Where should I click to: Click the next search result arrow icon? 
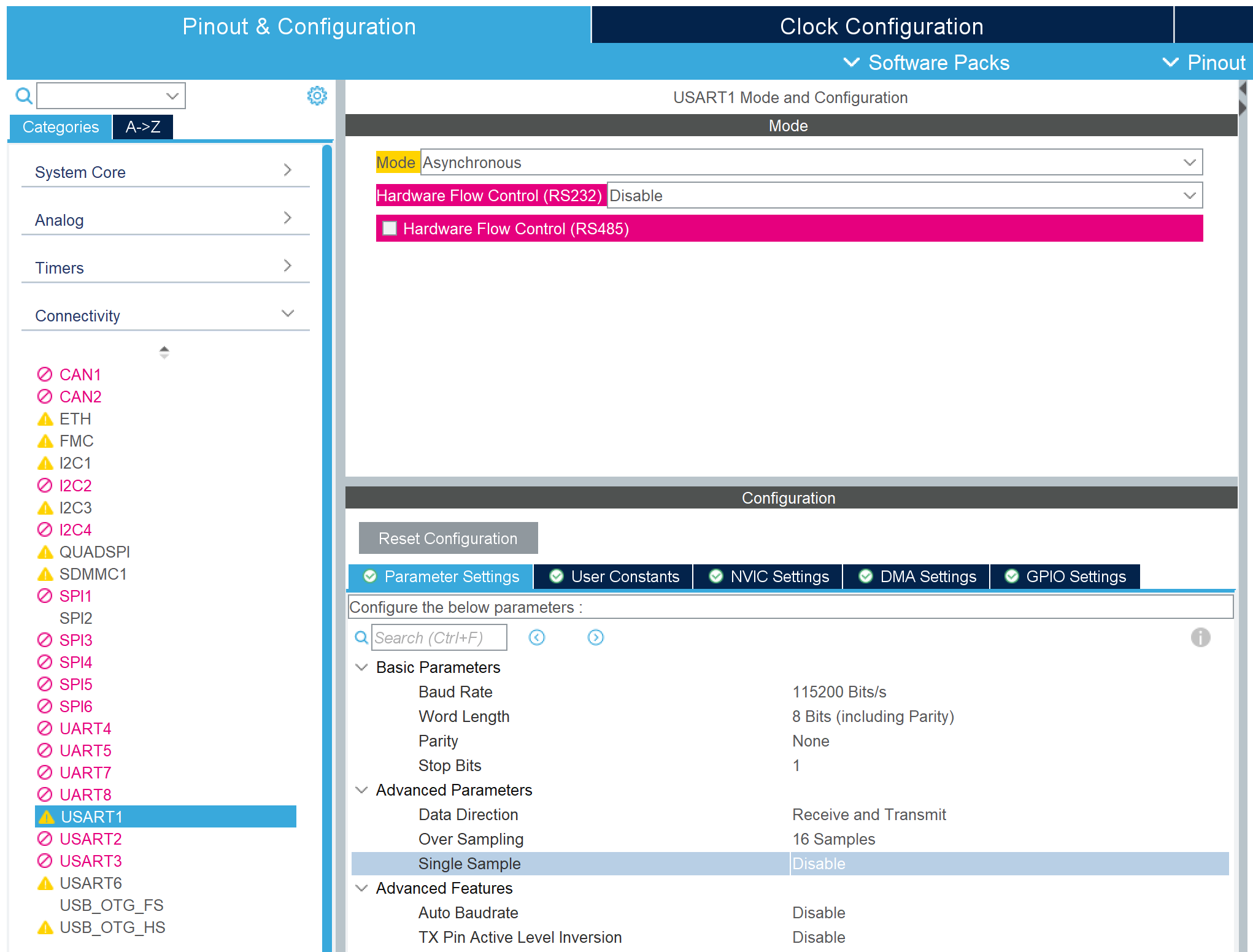pyautogui.click(x=595, y=637)
